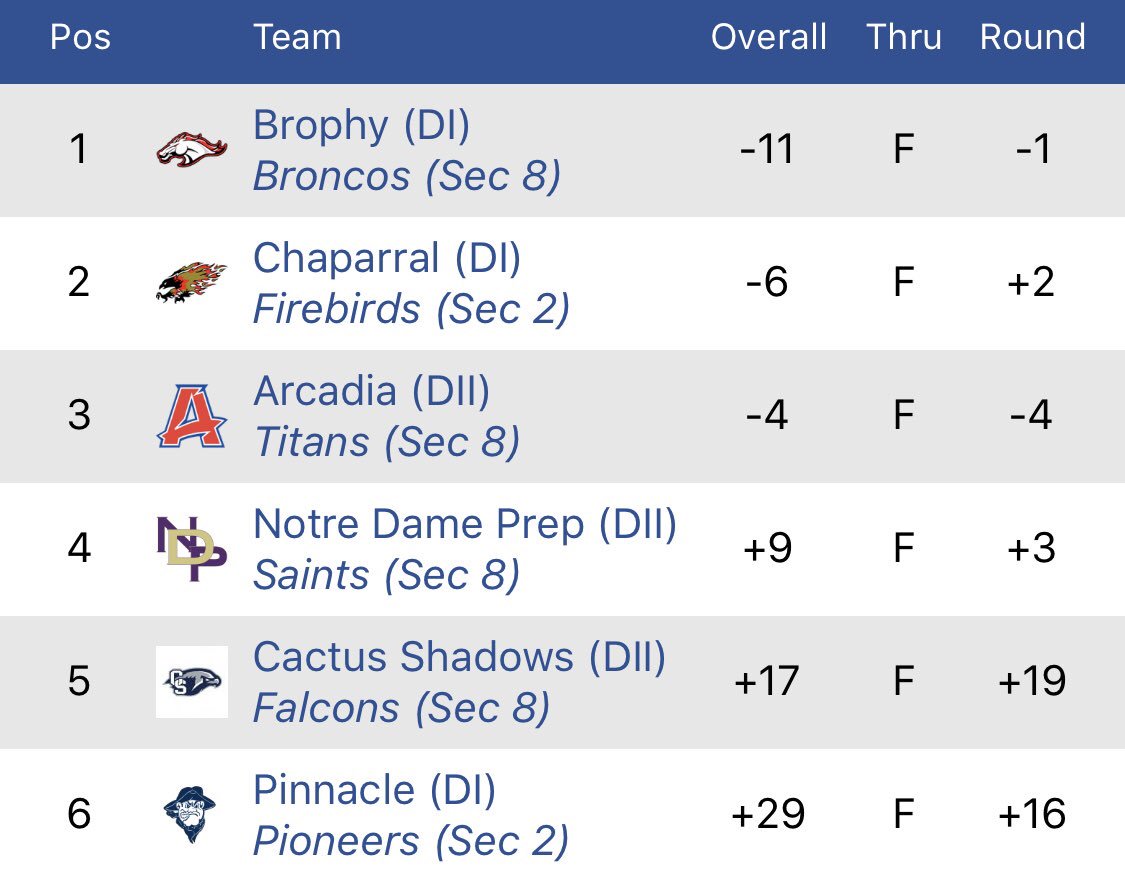Open the Pinnacle (DI) team link
The width and height of the screenshot is (1125, 878).
point(375,790)
